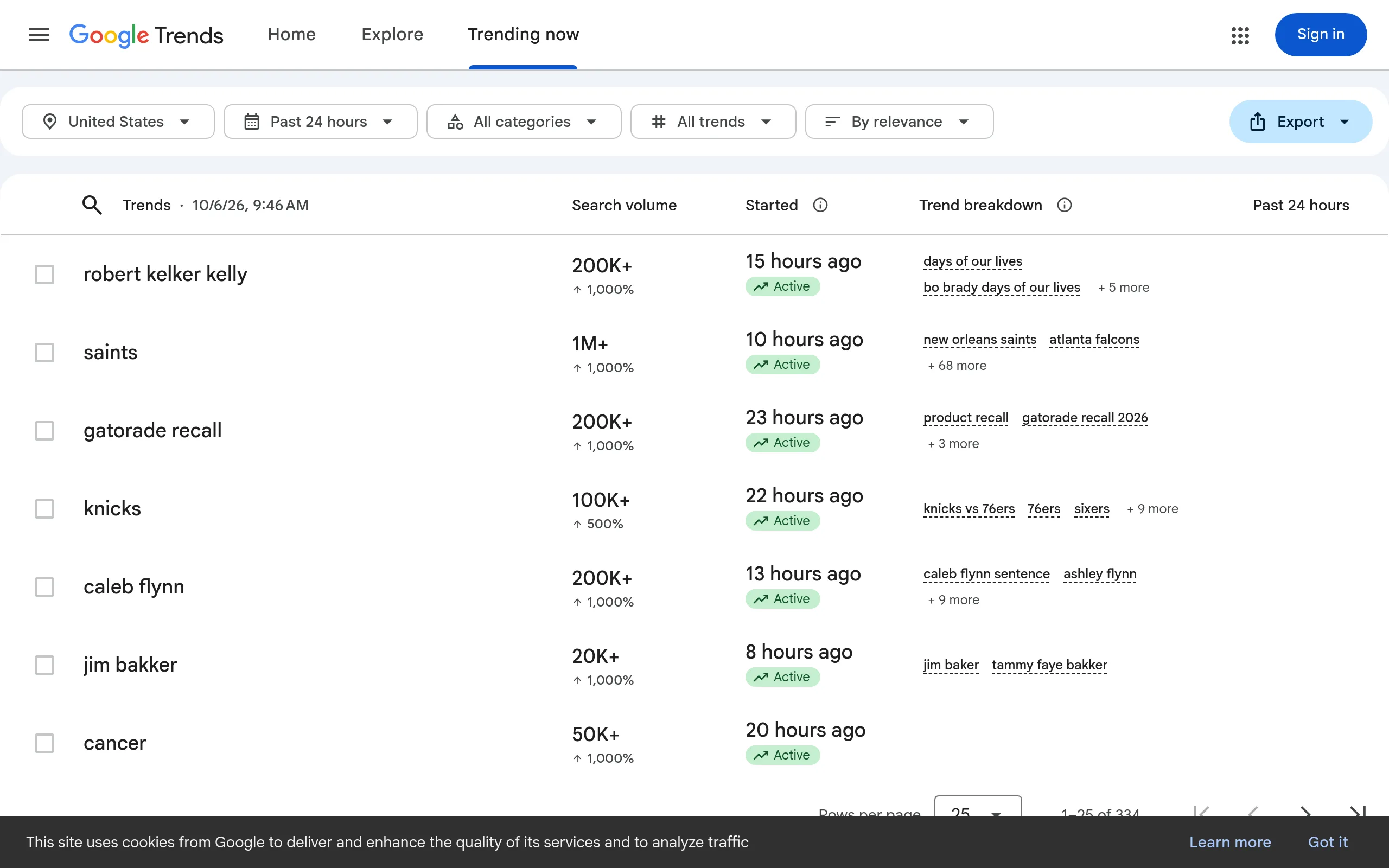The width and height of the screenshot is (1389, 868).
Task: Open the days of our lives breakdown link
Action: coord(973,261)
